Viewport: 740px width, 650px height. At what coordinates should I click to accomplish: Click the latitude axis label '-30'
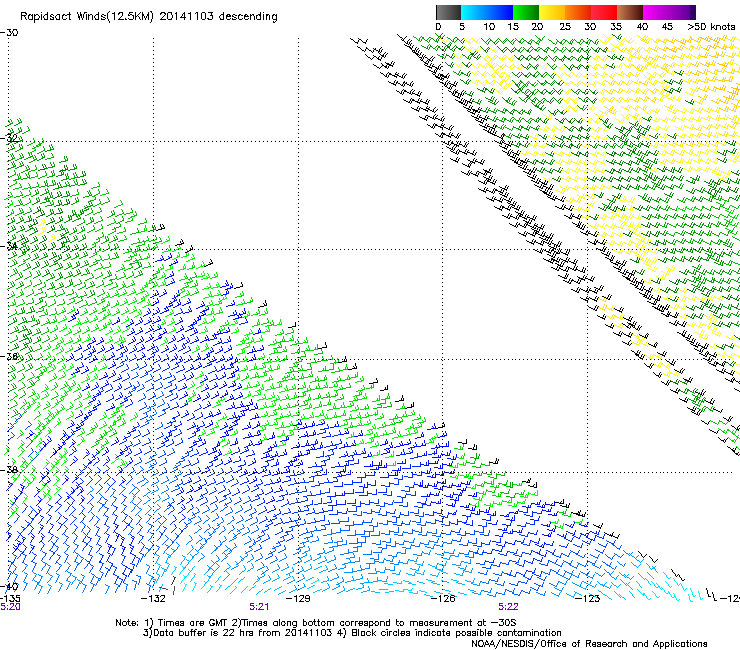pyautogui.click(x=9, y=33)
